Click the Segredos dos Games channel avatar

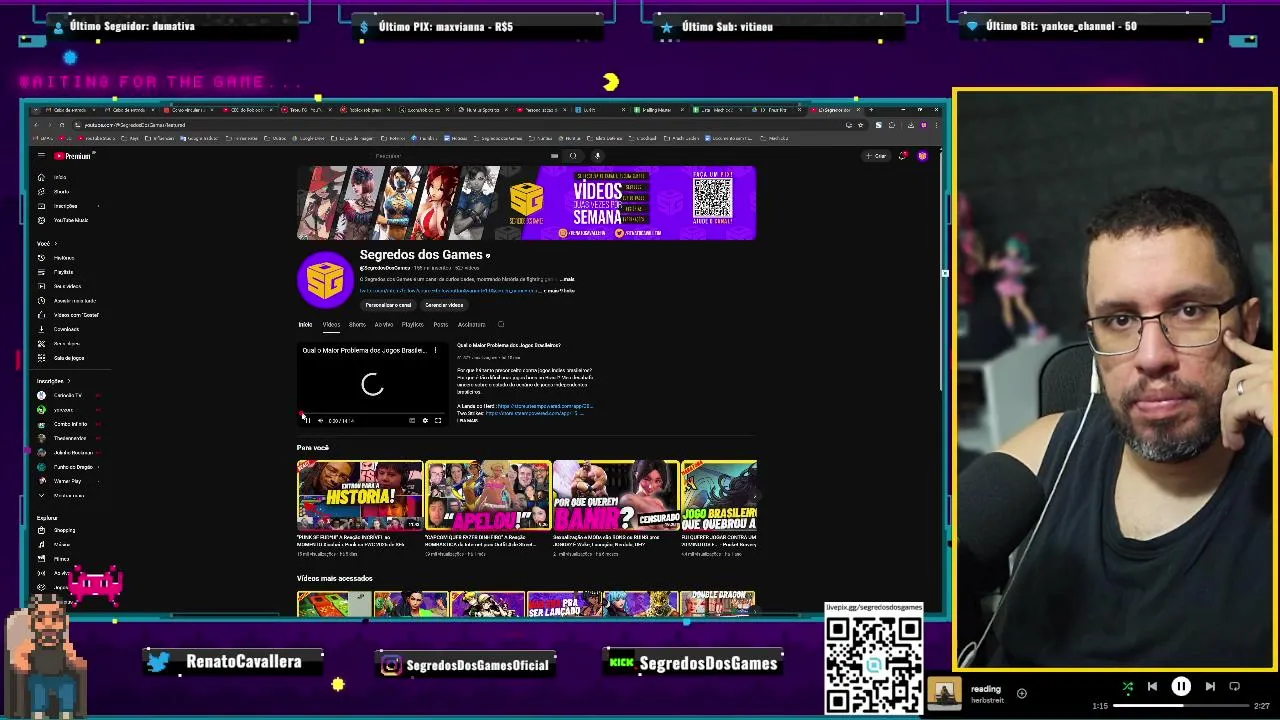[x=325, y=279]
